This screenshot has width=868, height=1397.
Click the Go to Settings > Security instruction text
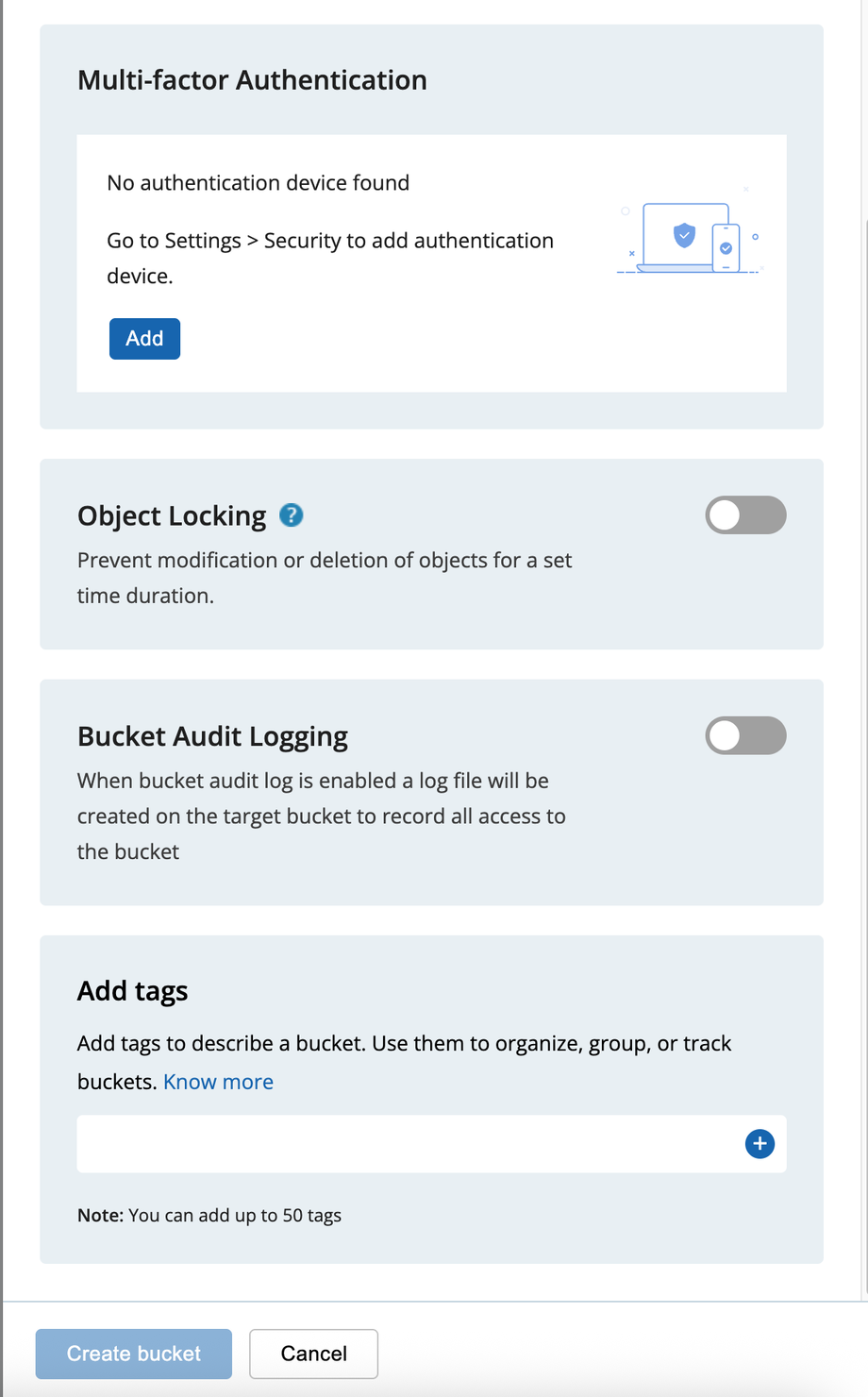coord(330,258)
